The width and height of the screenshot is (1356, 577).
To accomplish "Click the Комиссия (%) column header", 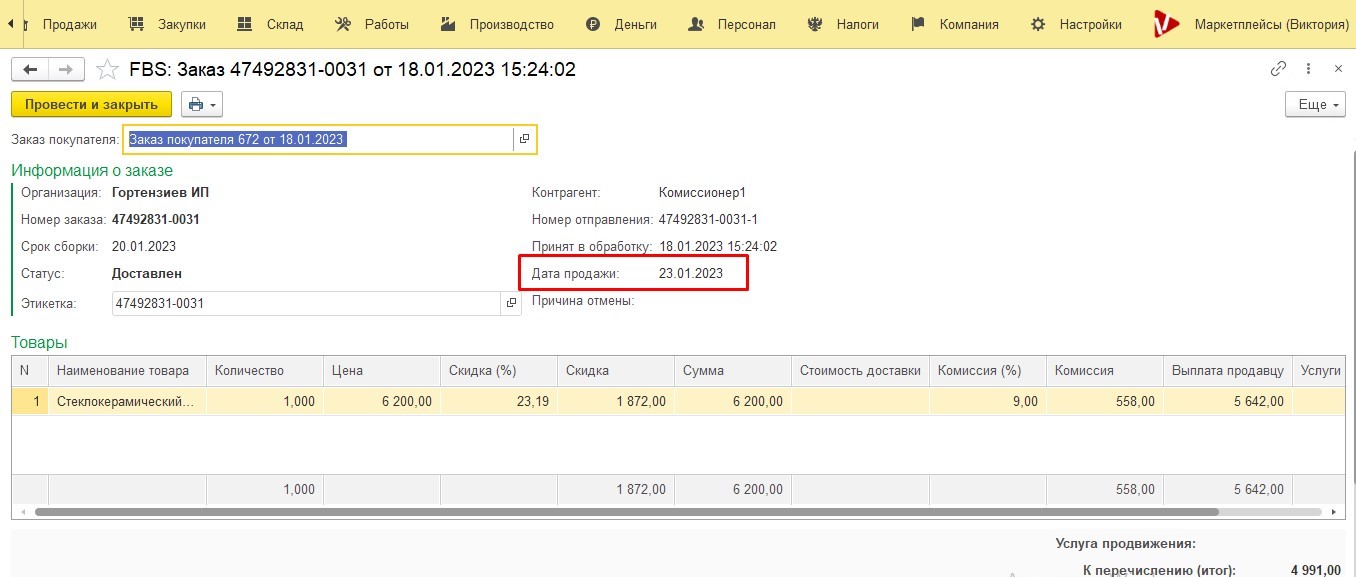I will [988, 370].
